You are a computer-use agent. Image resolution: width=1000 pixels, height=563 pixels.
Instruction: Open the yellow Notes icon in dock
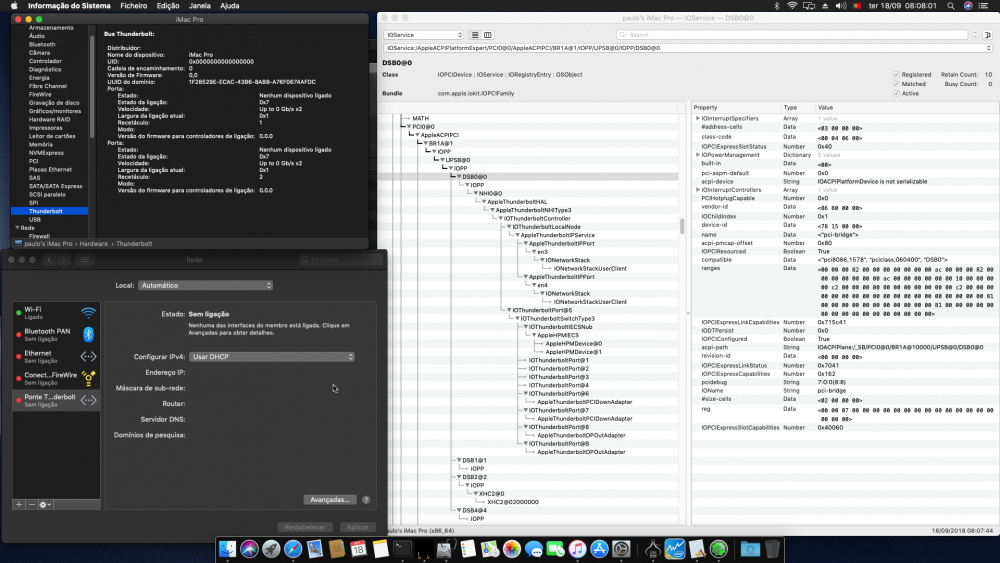tap(381, 549)
